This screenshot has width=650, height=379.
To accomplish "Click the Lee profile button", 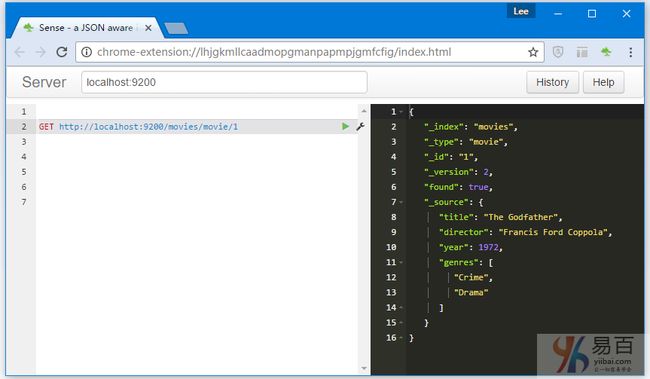I will coord(521,11).
